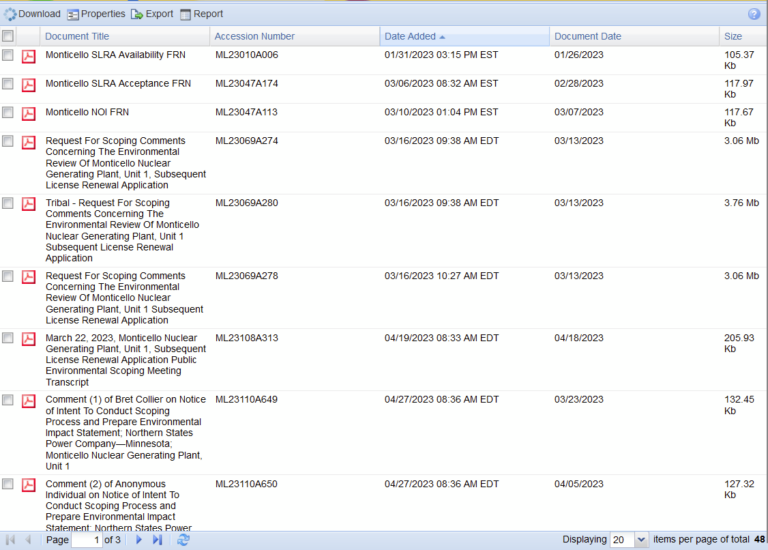Screen dimensions: 768x550
Task: Select checkbox for March 22 meeting transcript
Action: (x=8, y=338)
